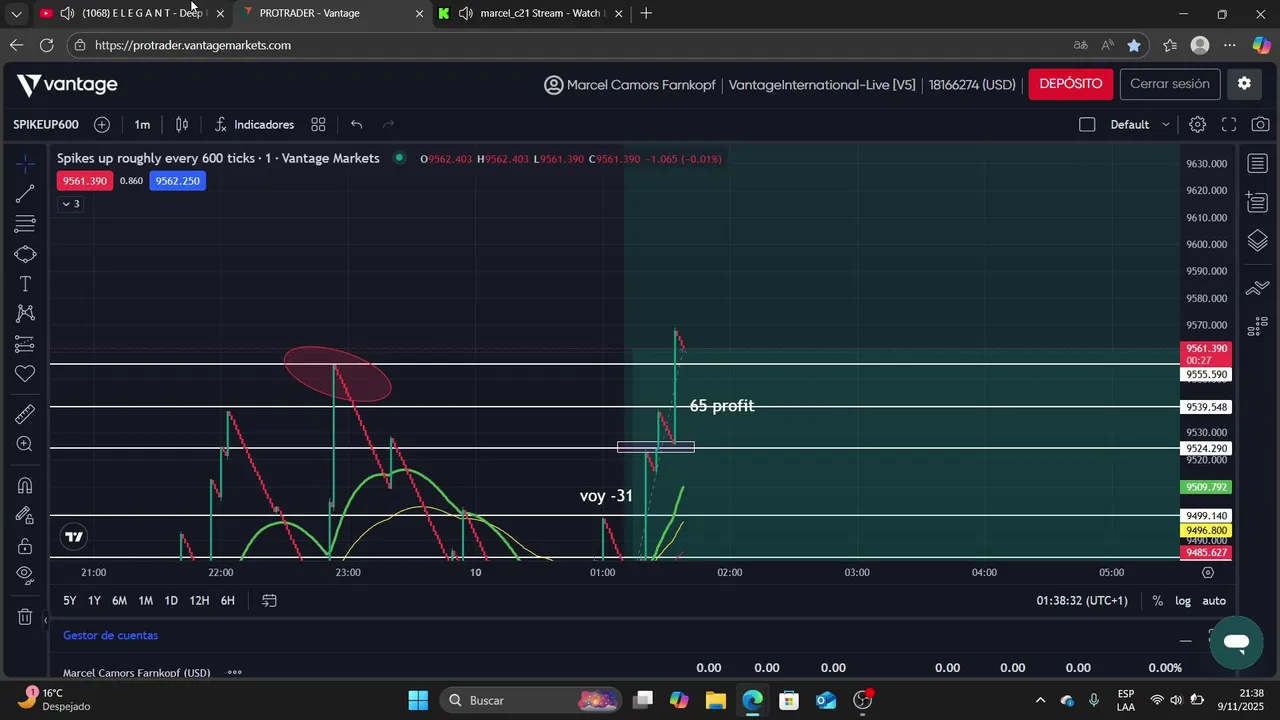Set the chart range to 1D

171,601
